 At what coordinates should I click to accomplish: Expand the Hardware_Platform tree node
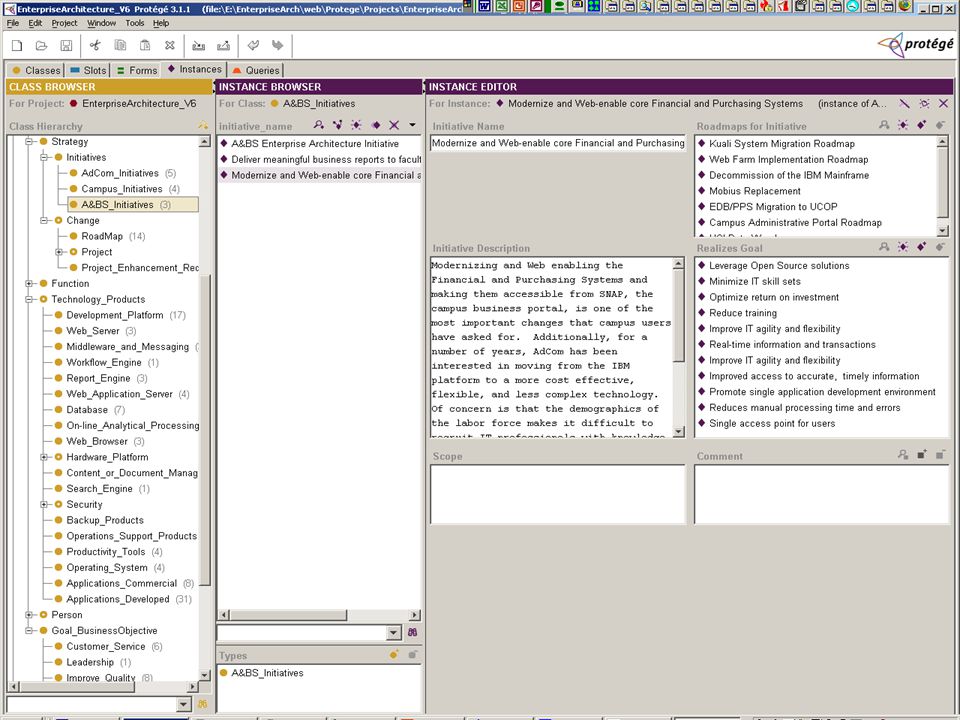(x=44, y=457)
